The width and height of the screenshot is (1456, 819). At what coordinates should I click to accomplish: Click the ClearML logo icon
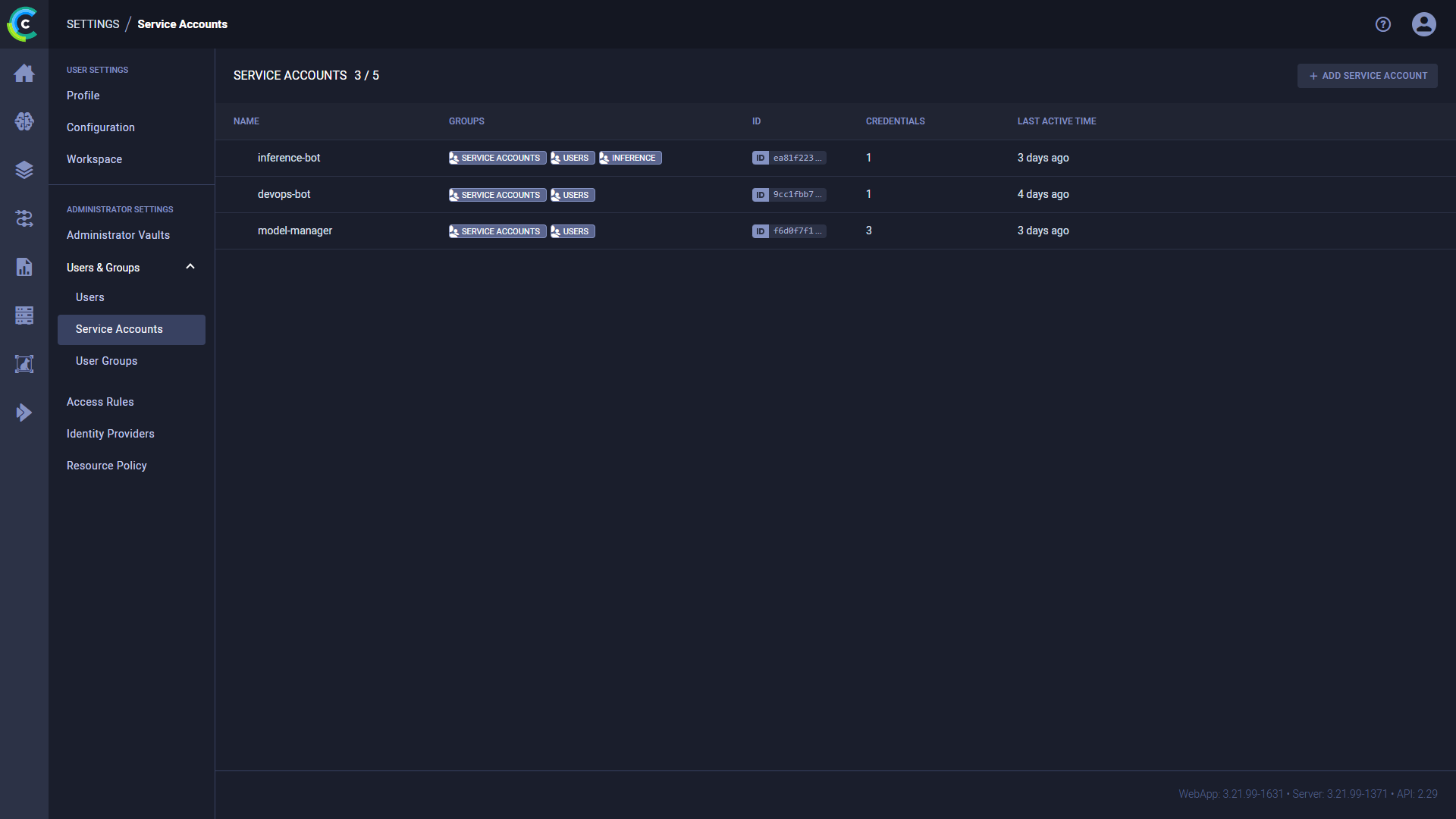(23, 24)
